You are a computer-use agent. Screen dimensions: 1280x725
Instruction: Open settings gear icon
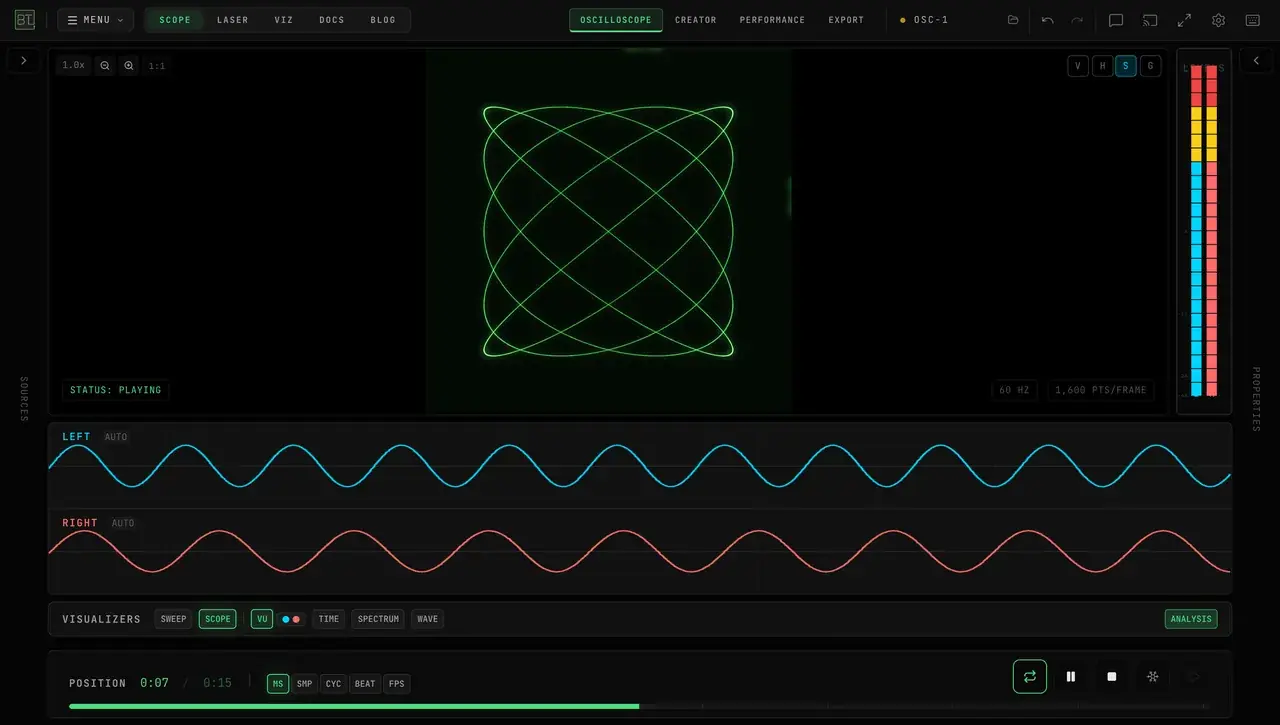click(x=1218, y=20)
